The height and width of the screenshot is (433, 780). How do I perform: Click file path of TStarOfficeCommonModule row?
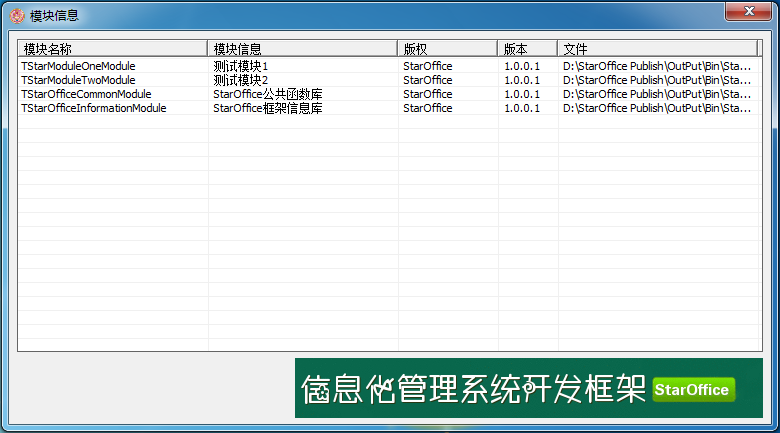click(x=657, y=94)
